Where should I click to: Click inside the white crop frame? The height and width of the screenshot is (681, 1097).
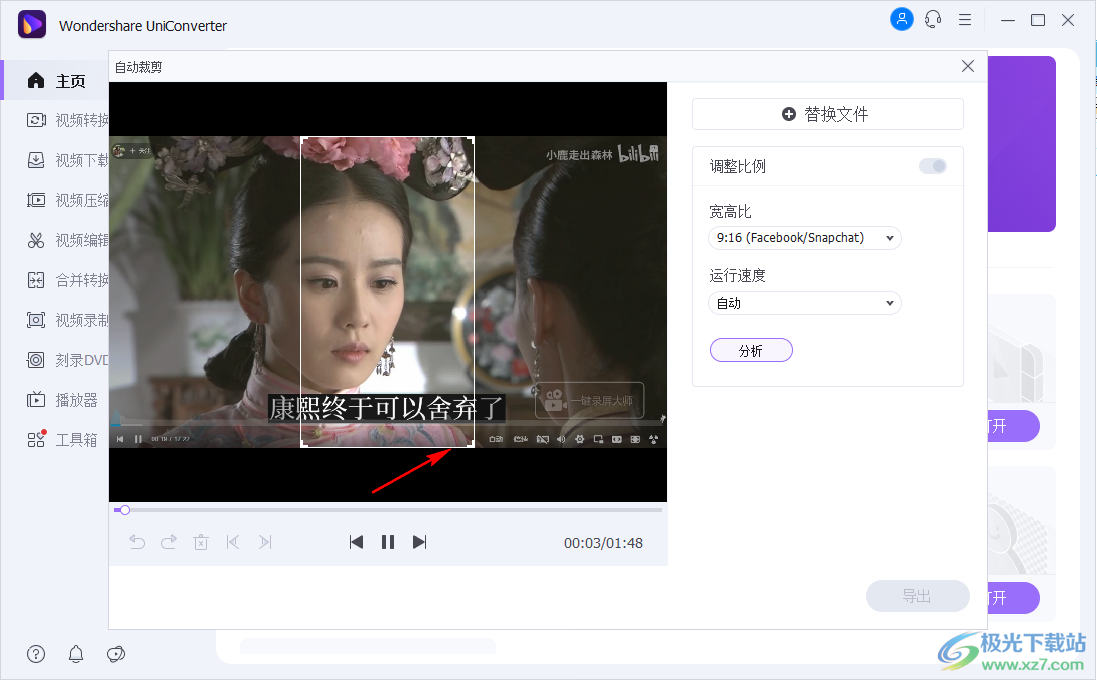(x=388, y=292)
